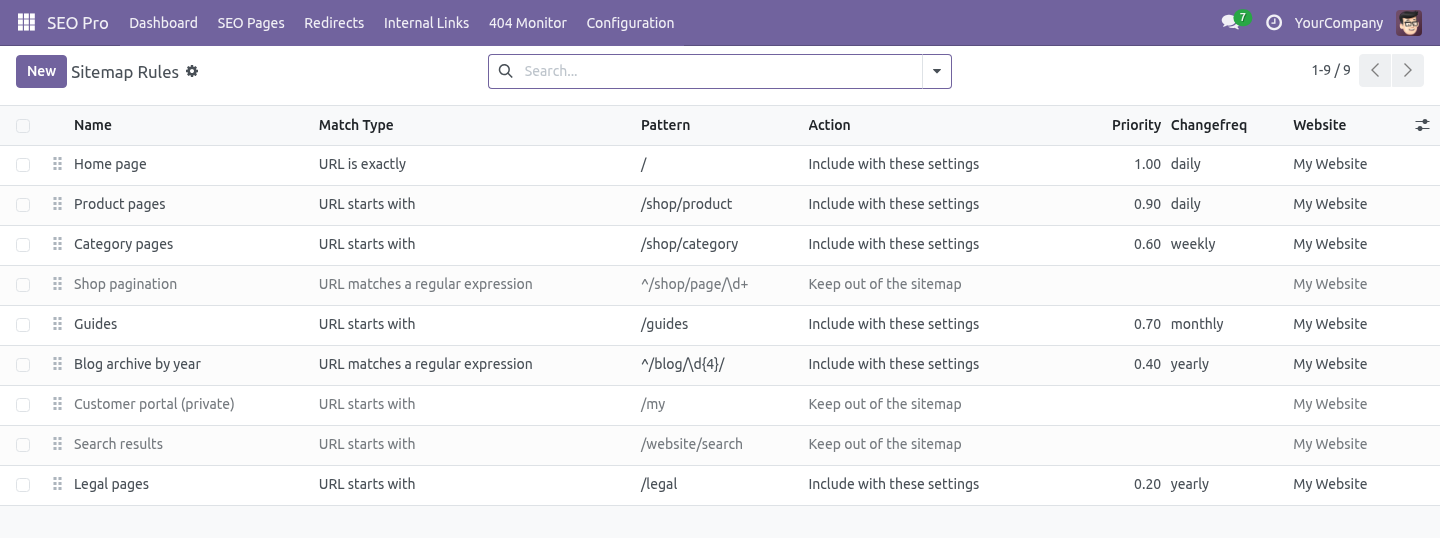Open the conversations chat bubble icon
The width and height of the screenshot is (1440, 538).
point(1230,22)
